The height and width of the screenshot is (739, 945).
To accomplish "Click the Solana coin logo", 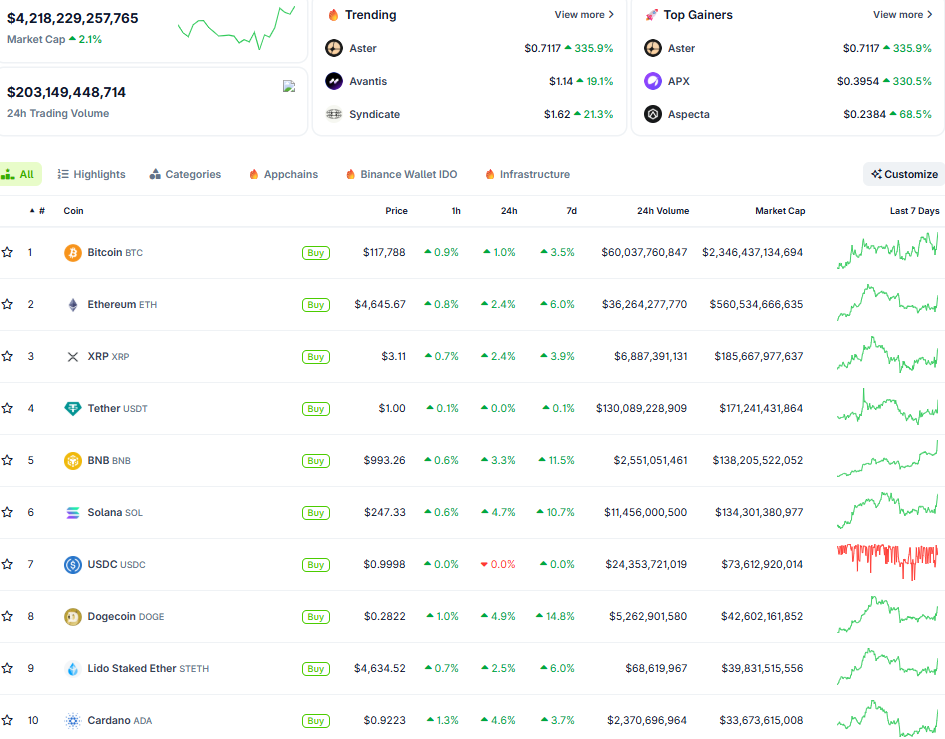I will tap(72, 512).
